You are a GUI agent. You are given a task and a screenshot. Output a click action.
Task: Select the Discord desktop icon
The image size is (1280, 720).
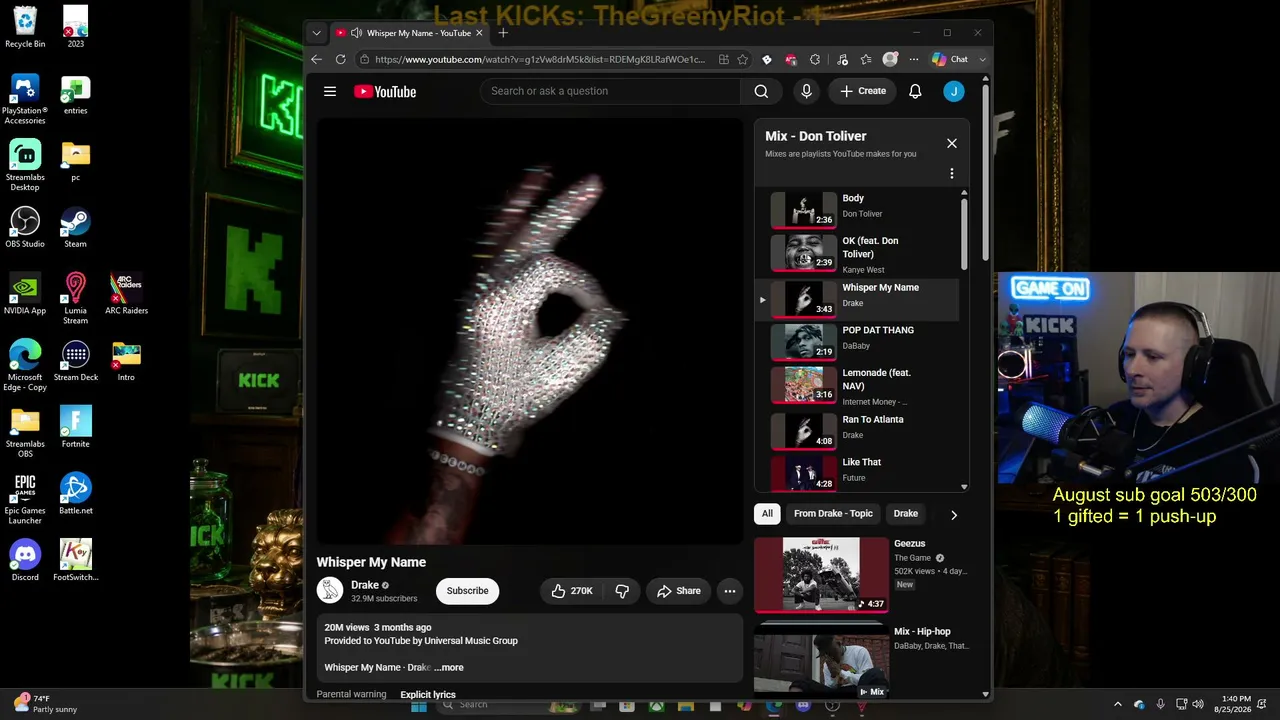(x=25, y=560)
